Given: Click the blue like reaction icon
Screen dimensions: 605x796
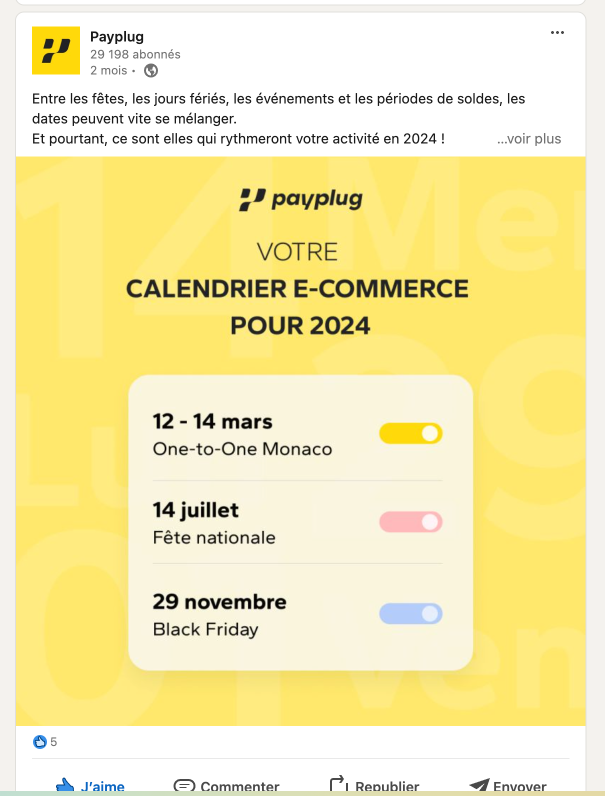Looking at the screenshot, I should click(40, 742).
